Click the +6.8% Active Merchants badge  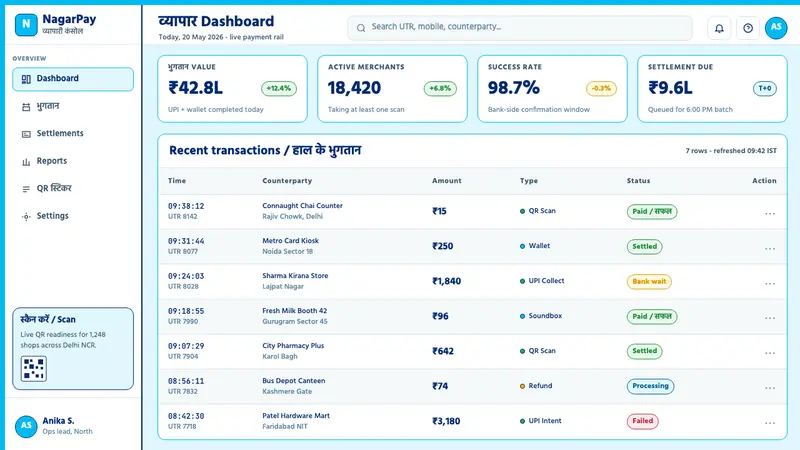[440, 89]
